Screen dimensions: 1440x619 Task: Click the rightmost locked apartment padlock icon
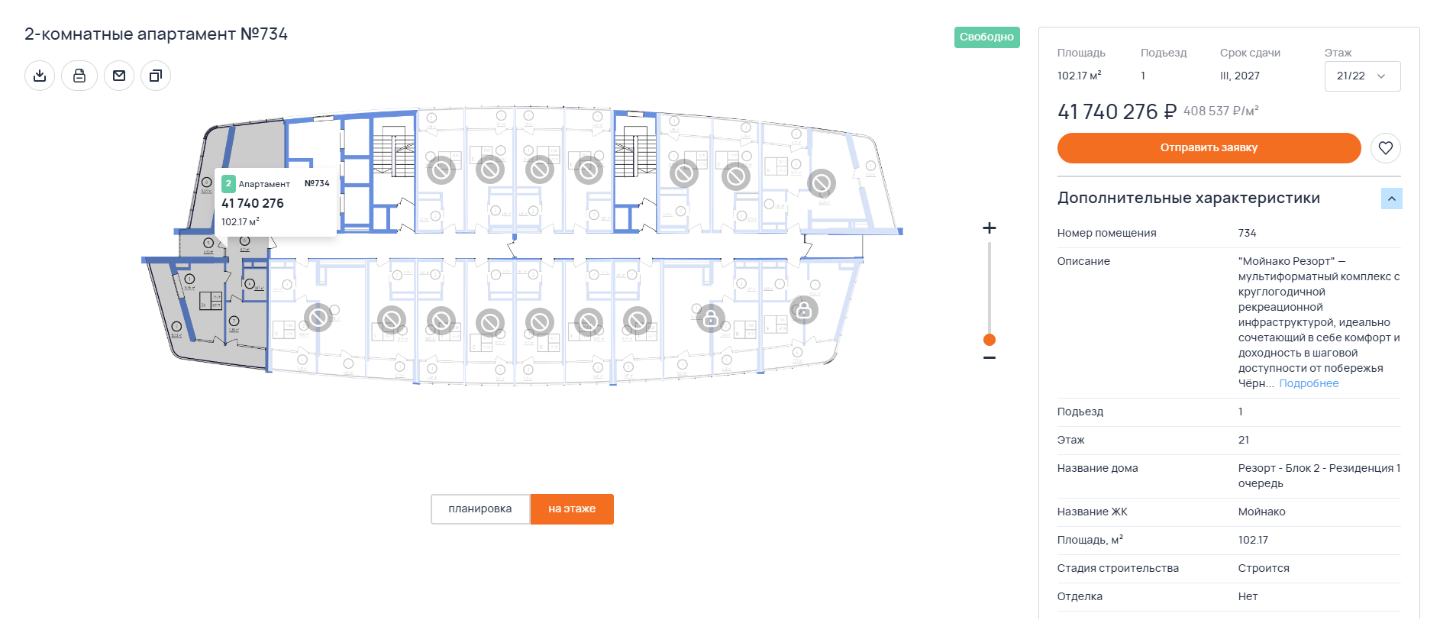point(802,310)
